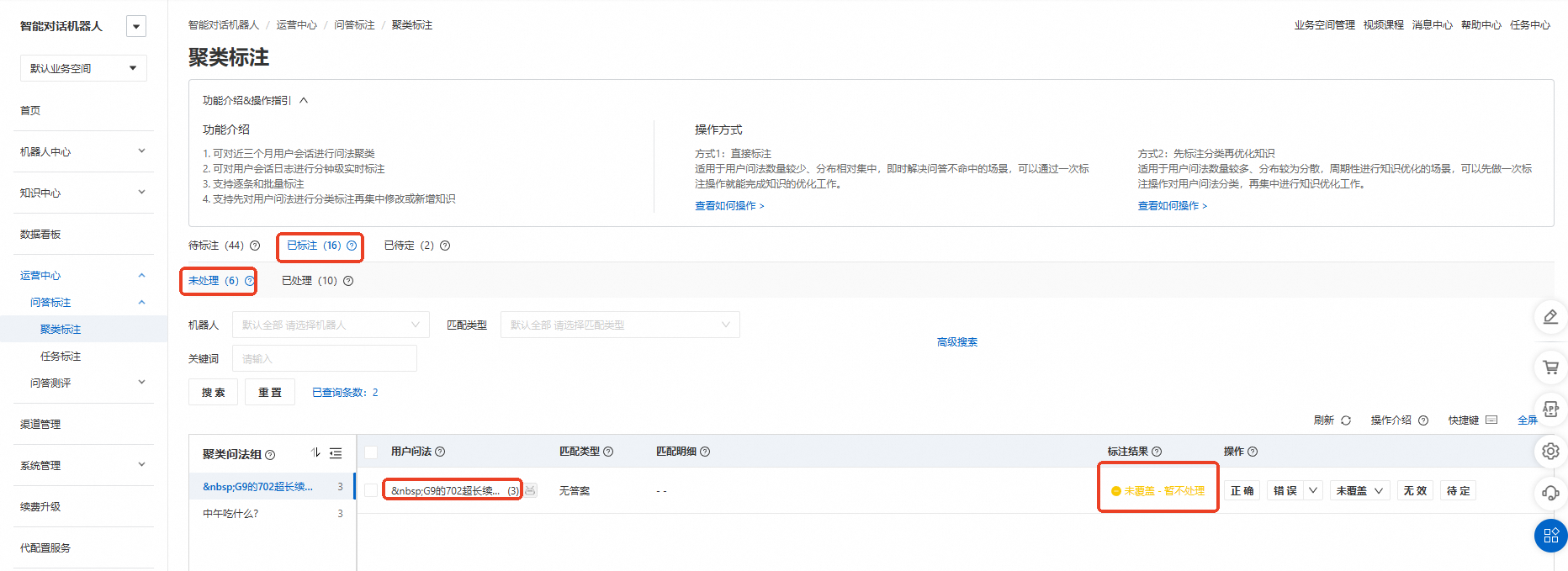This screenshot has width=1568, height=571.
Task: Open 任务标注 in the sidebar
Action: [x=61, y=356]
